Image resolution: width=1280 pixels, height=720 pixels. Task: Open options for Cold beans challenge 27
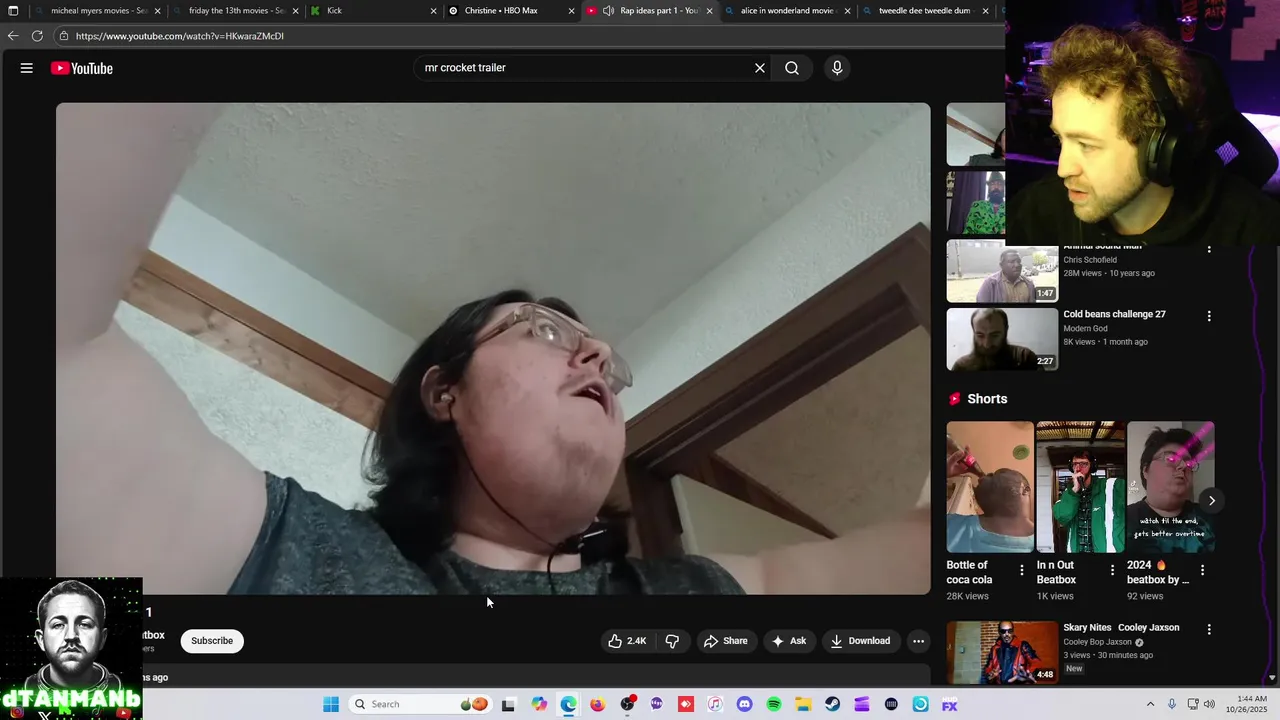pos(1209,316)
